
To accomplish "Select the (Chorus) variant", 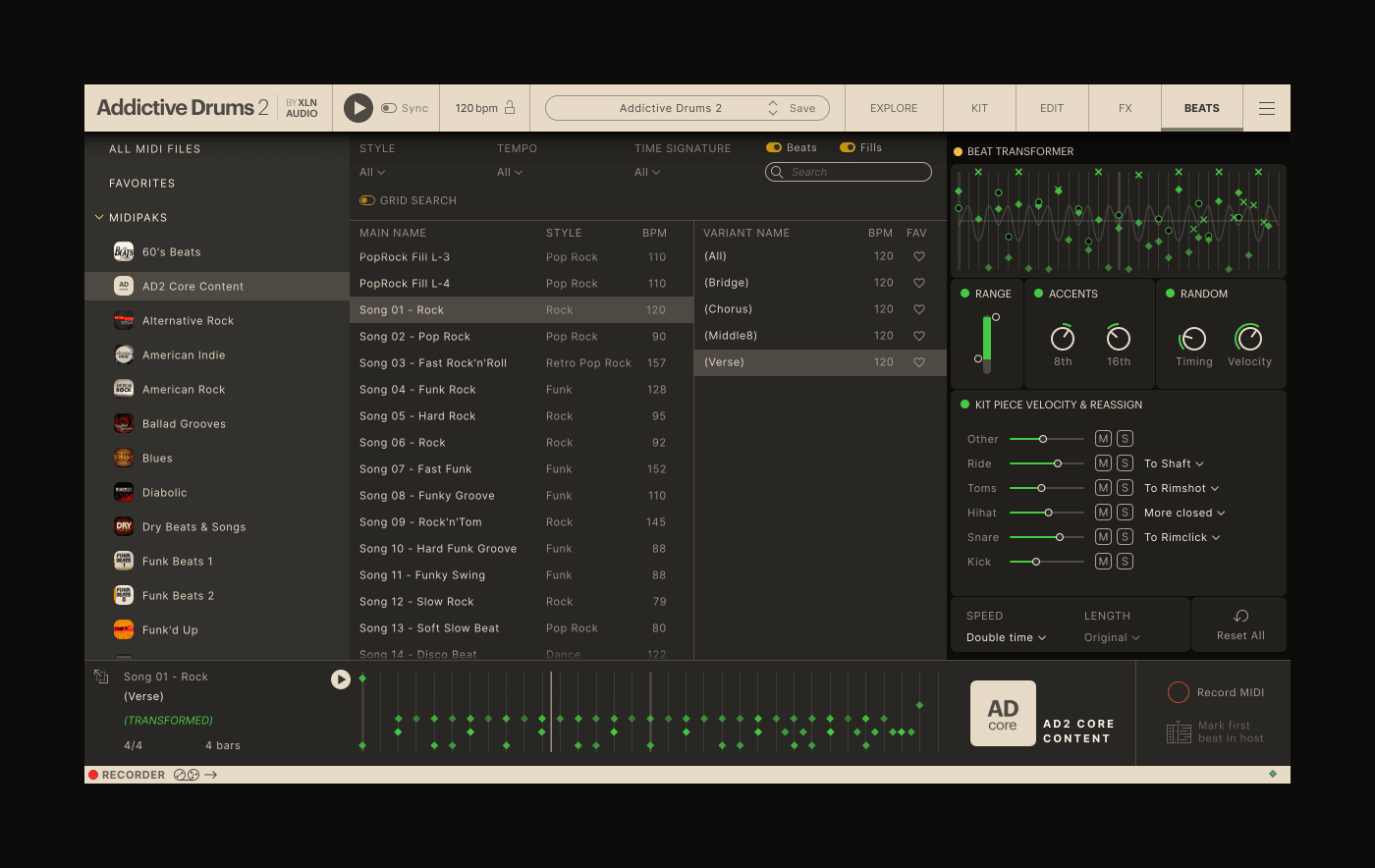I will 820,309.
